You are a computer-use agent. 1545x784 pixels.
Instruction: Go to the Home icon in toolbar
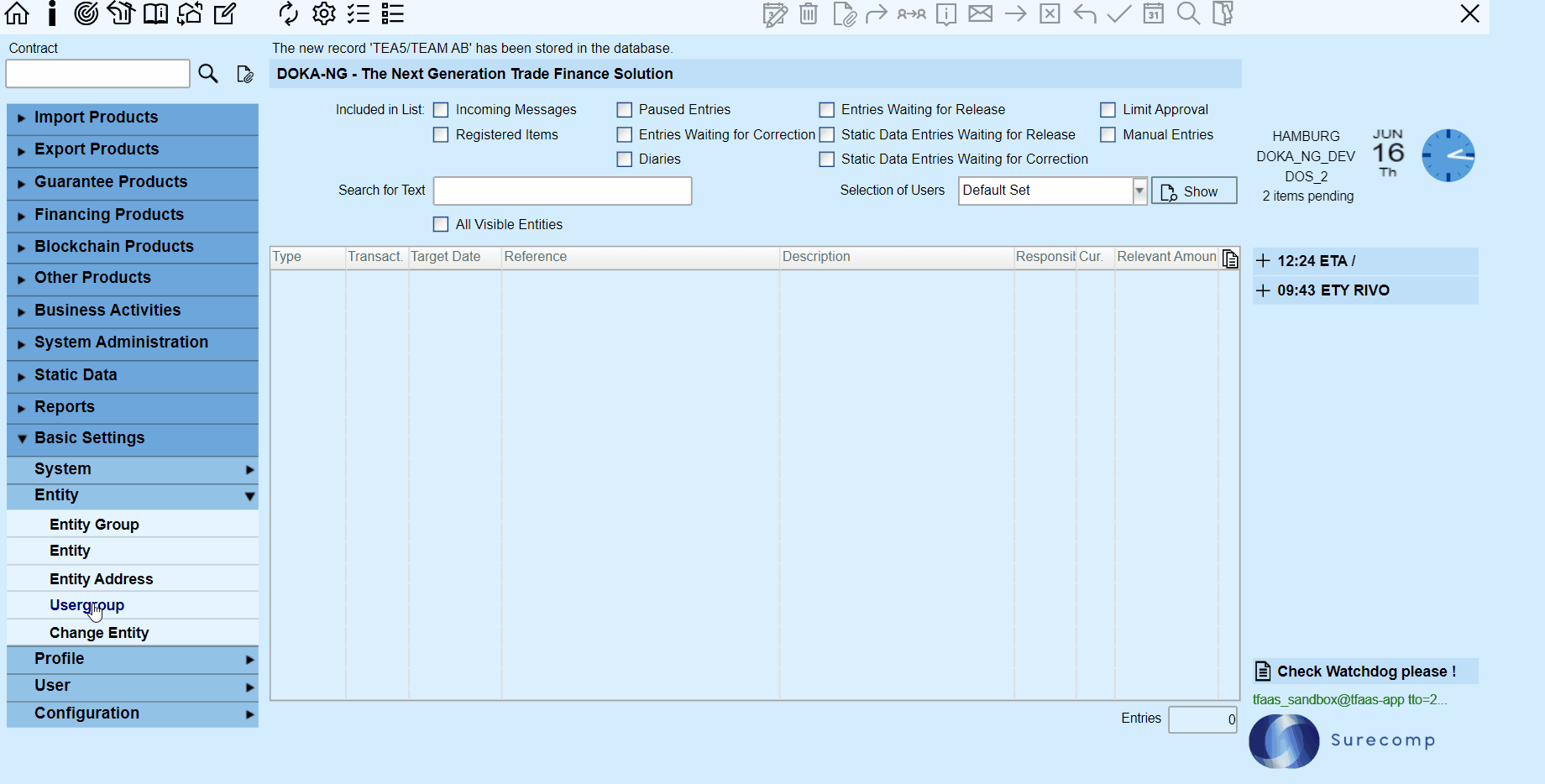(x=17, y=13)
